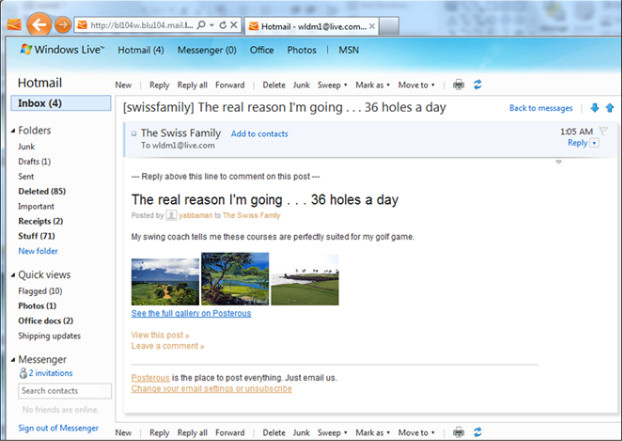622x441 pixels.
Task: Open the Mark as dropdown in the top toolbar
Action: (372, 85)
